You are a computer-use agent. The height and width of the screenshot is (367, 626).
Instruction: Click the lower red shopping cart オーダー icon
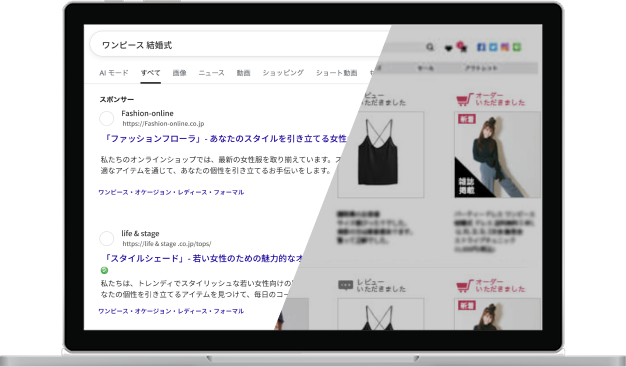[x=464, y=286]
